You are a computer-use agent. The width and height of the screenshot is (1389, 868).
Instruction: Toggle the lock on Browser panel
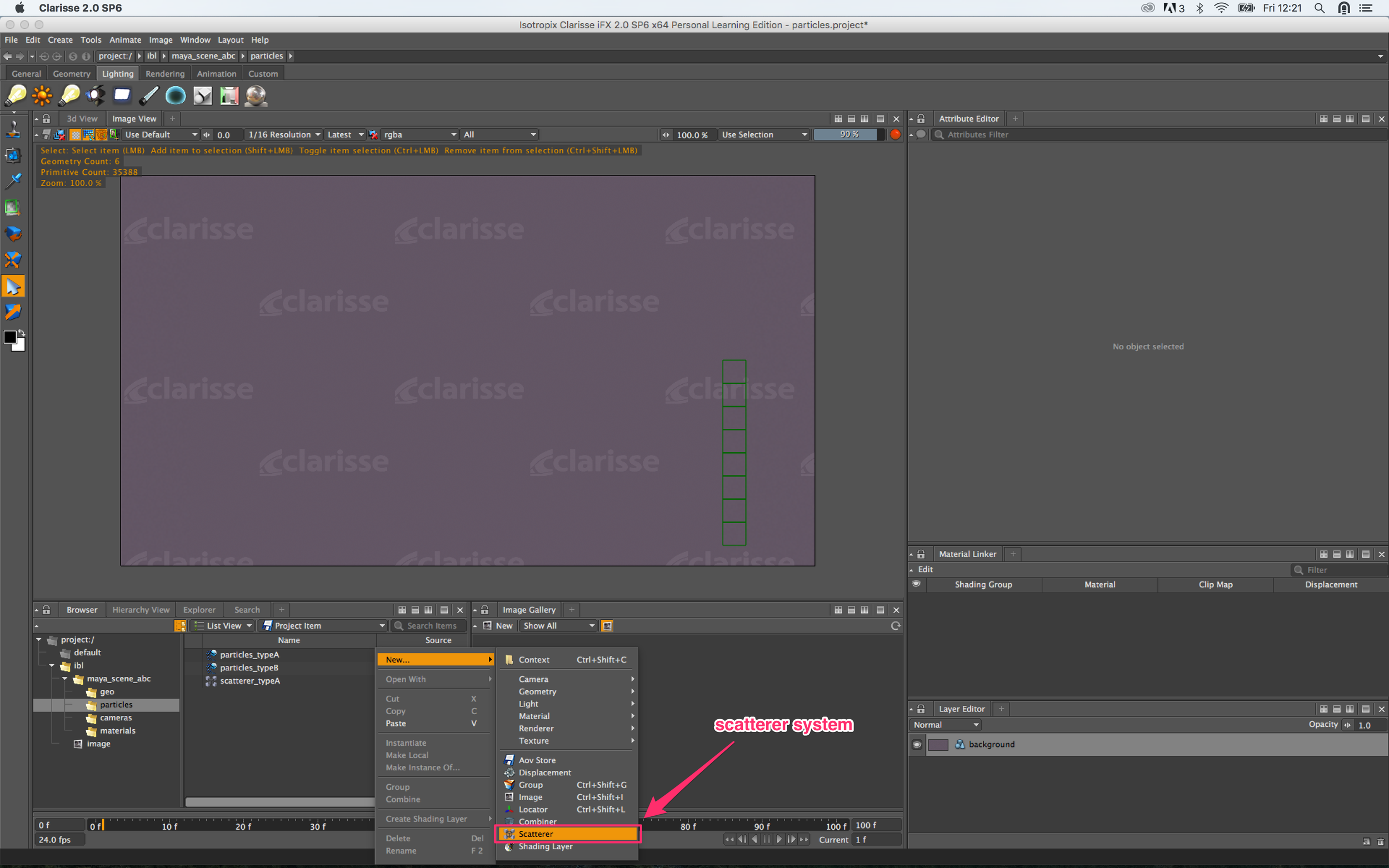[x=47, y=610]
